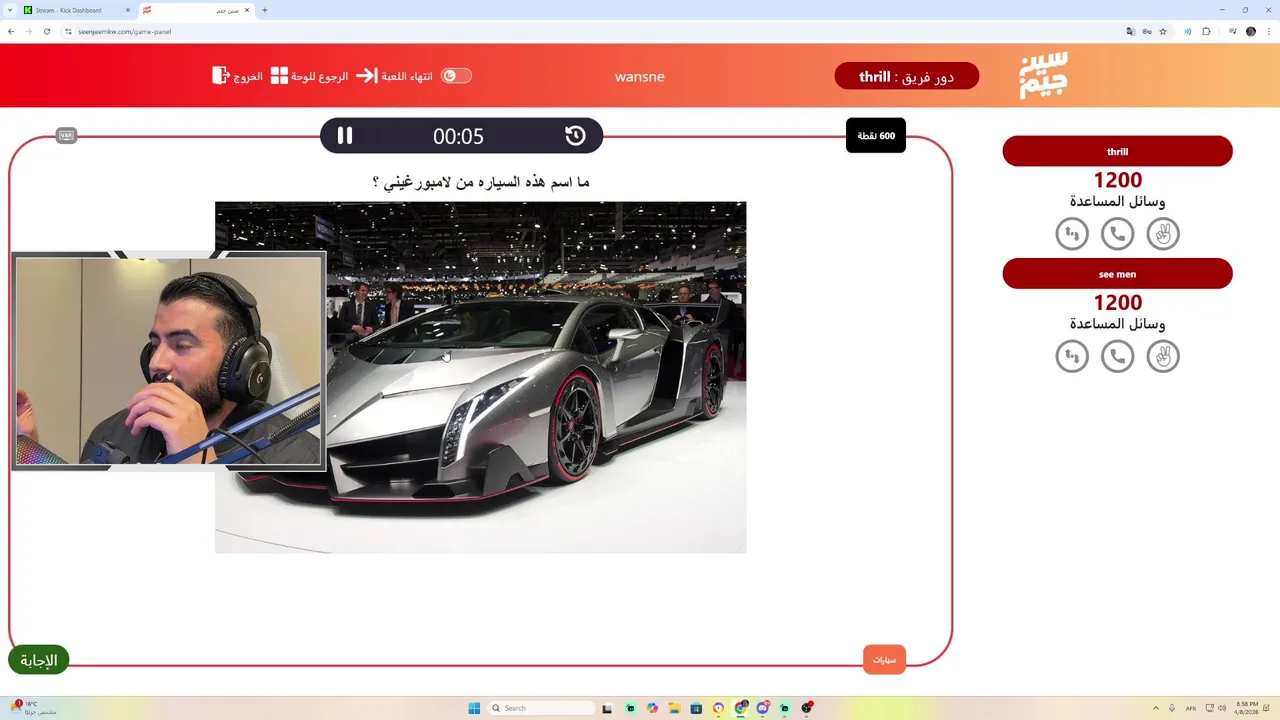Image resolution: width=1280 pixels, height=720 pixels.
Task: Click the دور فريق thrill turn indicator
Action: (907, 77)
